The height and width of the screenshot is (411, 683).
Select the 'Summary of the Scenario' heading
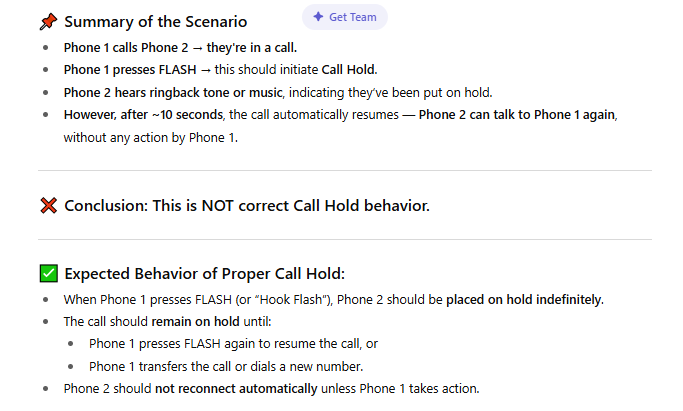click(156, 22)
